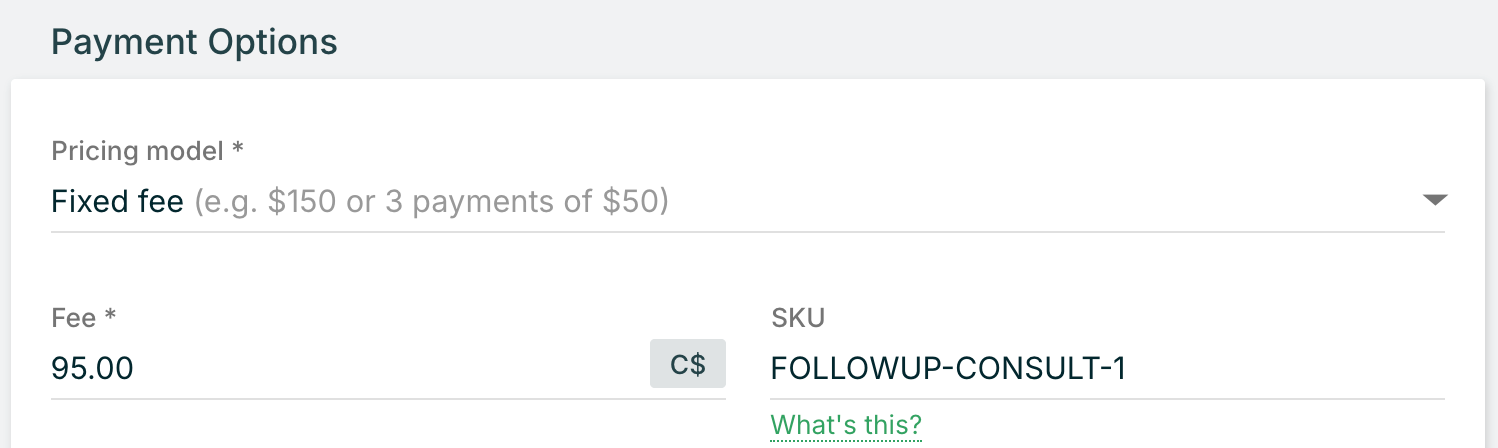Open the 'What's this?' help link
The width and height of the screenshot is (1498, 448).
click(846, 425)
